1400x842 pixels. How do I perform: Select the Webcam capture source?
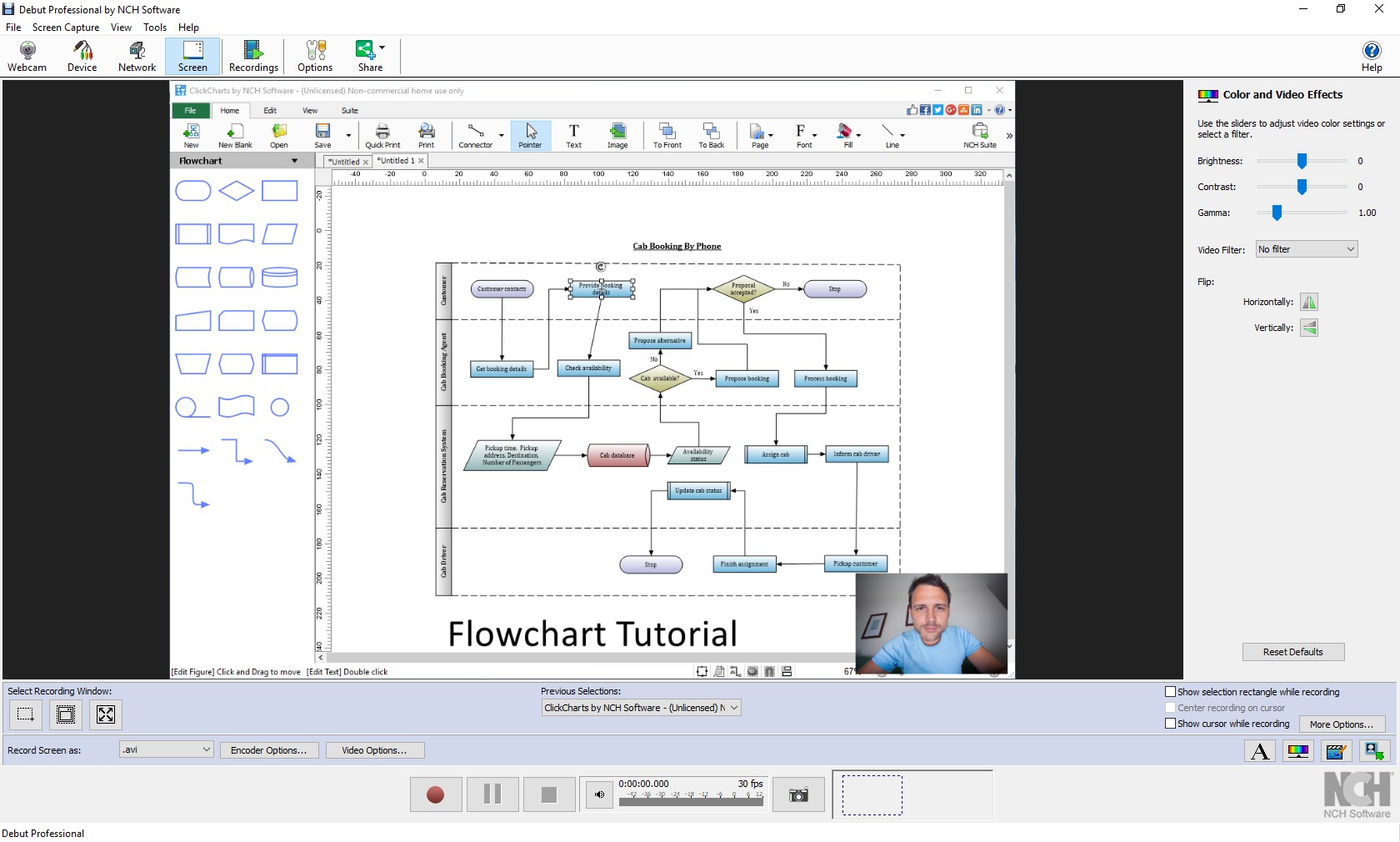(27, 56)
